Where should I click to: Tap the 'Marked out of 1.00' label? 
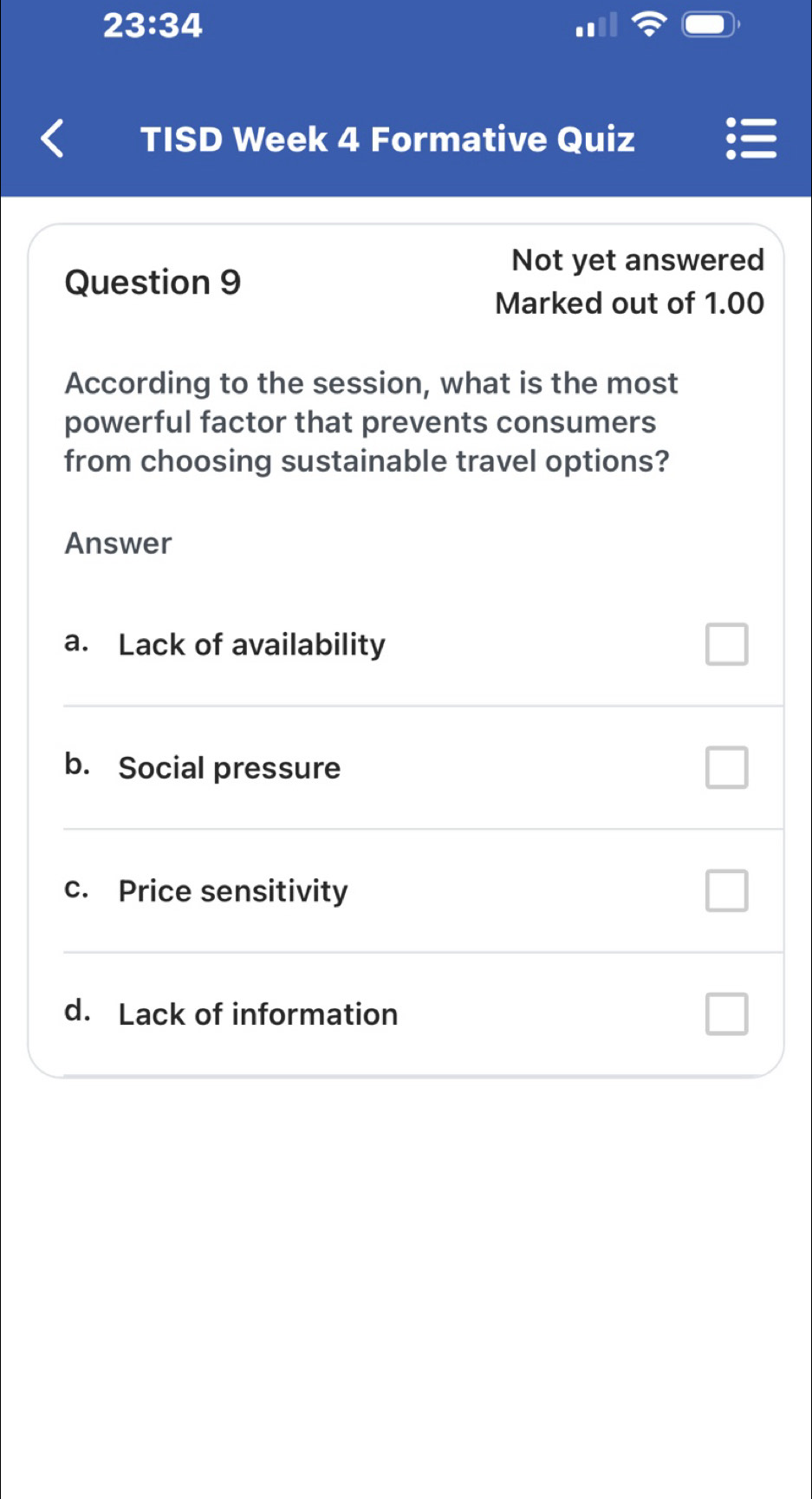point(630,303)
